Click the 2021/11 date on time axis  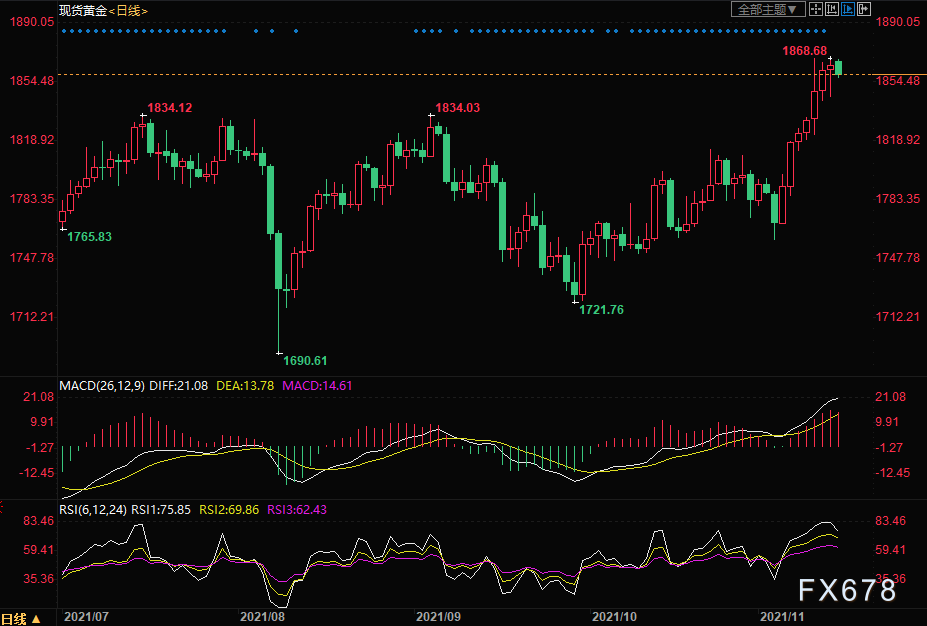tap(782, 617)
